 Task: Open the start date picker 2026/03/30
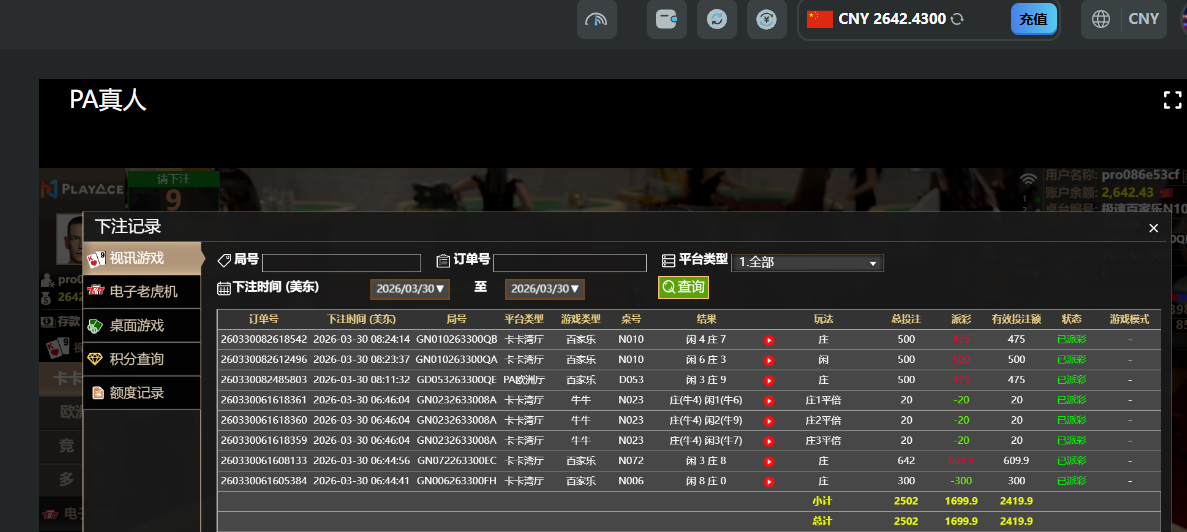pyautogui.click(x=410, y=289)
